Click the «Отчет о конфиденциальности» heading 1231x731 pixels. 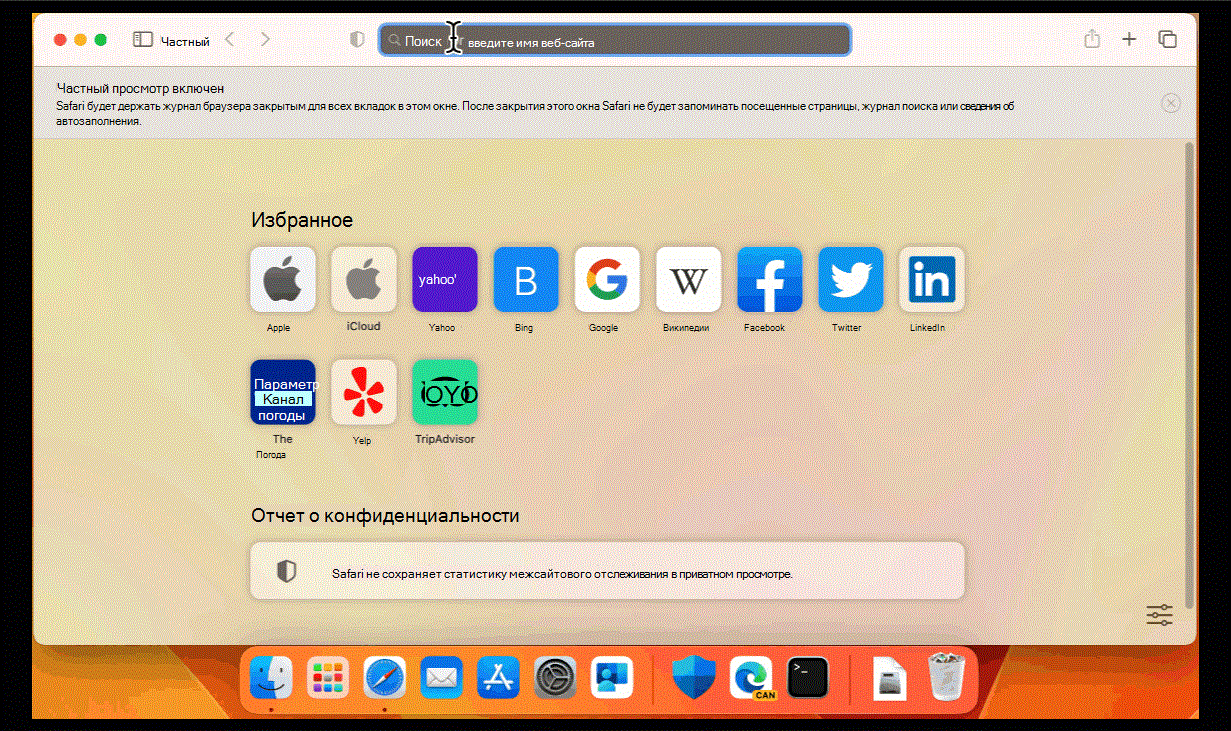coord(385,516)
